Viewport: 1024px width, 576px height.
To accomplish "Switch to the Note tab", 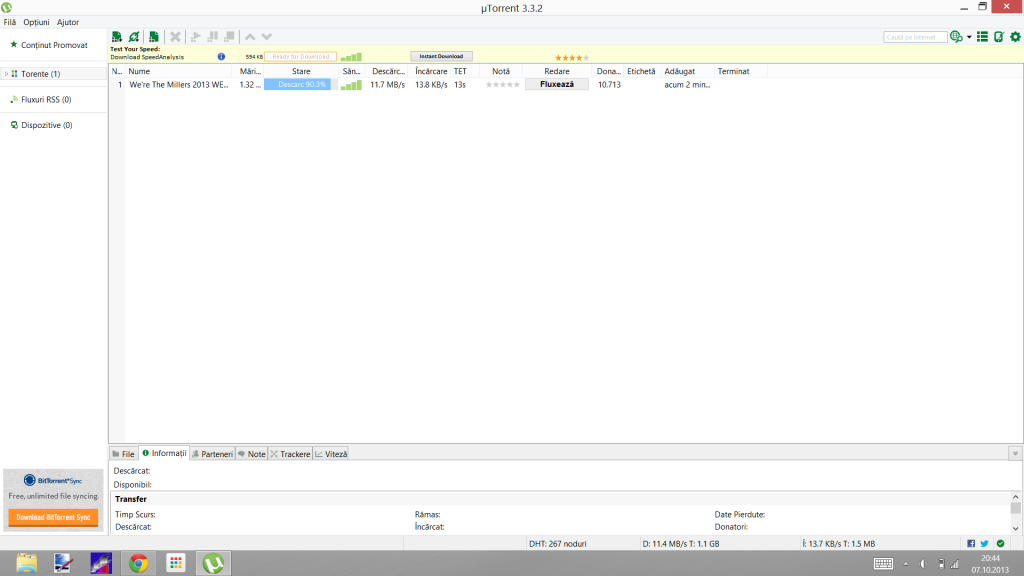I will coord(251,454).
